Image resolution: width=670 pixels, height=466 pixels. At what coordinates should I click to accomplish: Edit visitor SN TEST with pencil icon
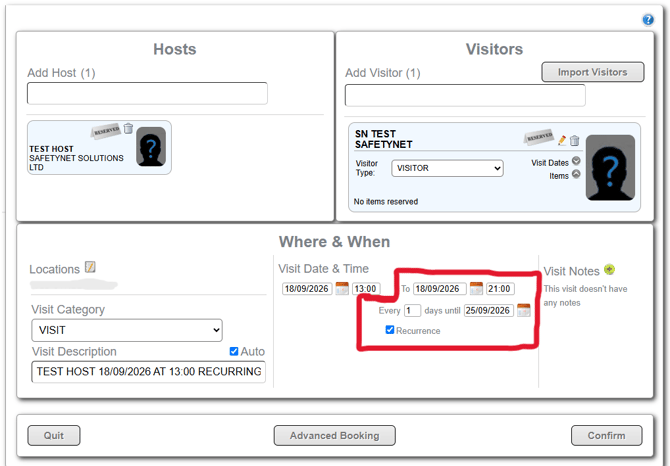562,140
